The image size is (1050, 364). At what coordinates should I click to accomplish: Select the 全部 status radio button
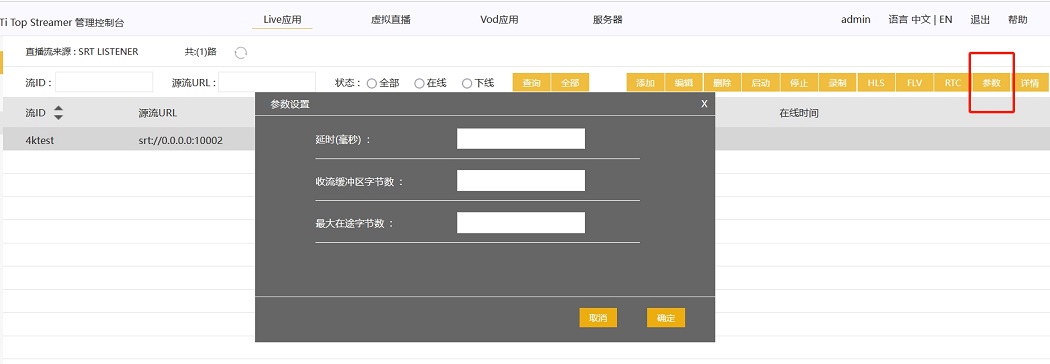(x=372, y=84)
